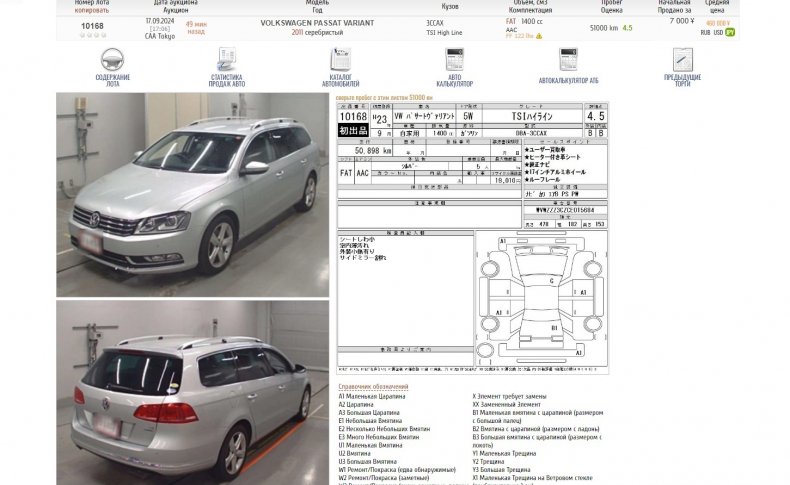Click lot number 10168
790x485 pixels.
click(x=92, y=26)
